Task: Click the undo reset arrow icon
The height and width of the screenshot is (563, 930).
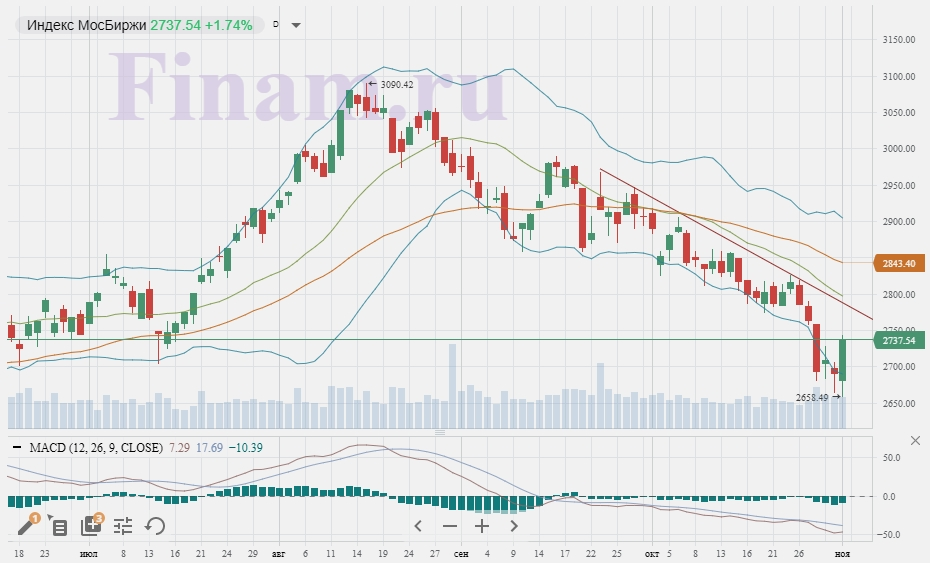Action: 155,526
